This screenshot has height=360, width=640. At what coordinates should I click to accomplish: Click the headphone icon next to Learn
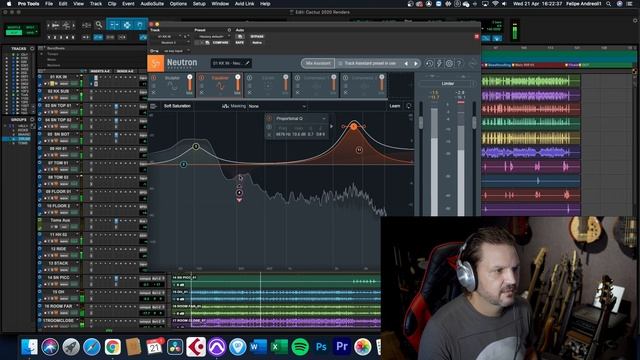[408, 106]
